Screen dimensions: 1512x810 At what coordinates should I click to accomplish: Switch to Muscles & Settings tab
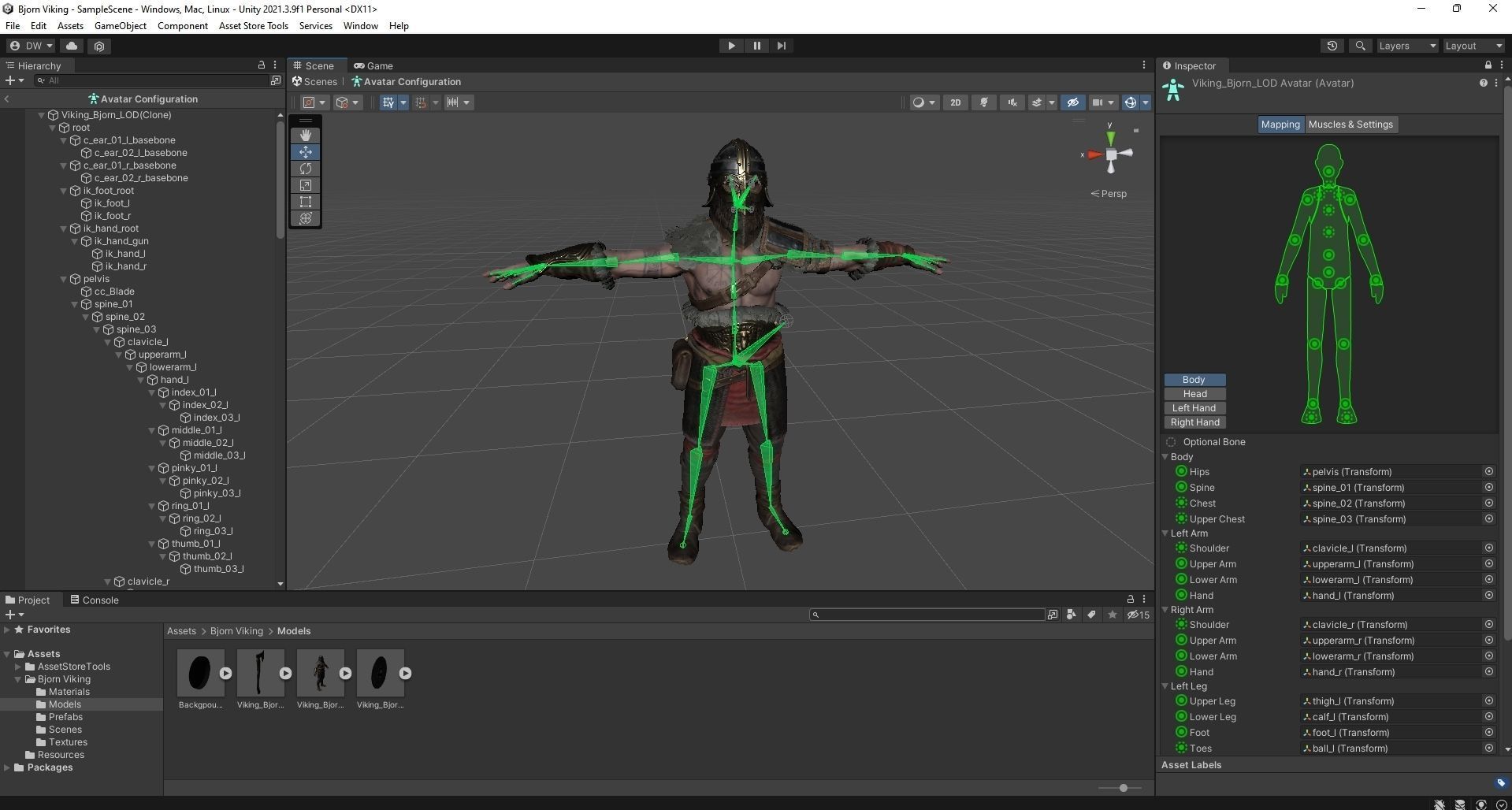(1350, 124)
